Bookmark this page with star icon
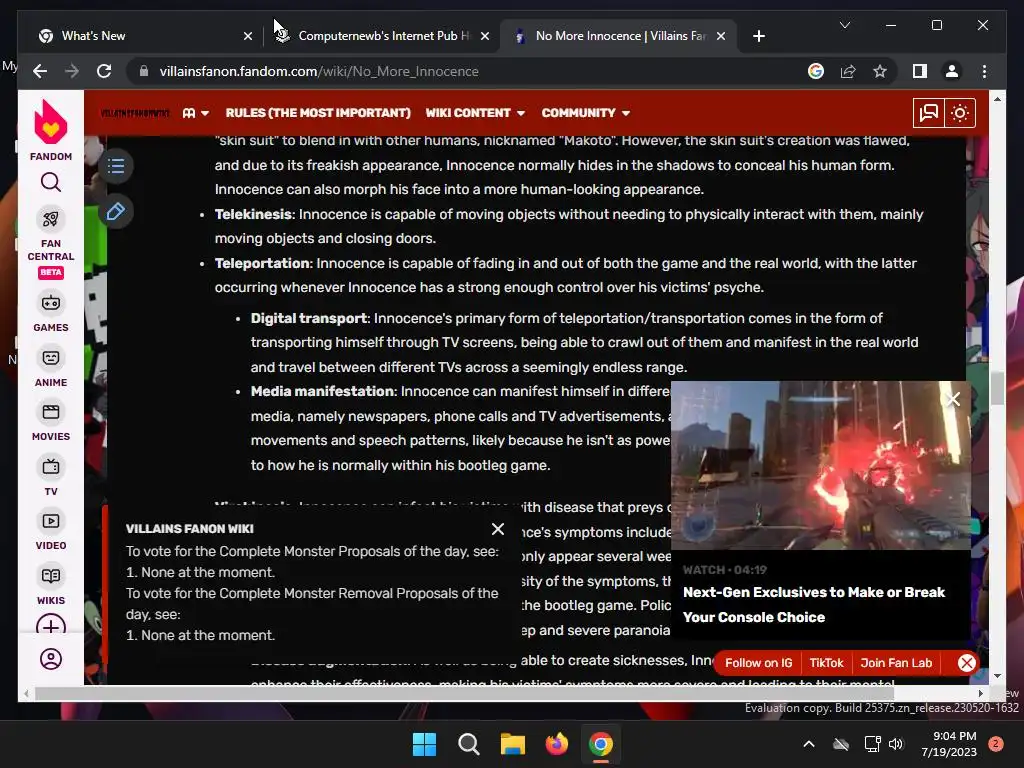1024x768 pixels. click(x=880, y=71)
